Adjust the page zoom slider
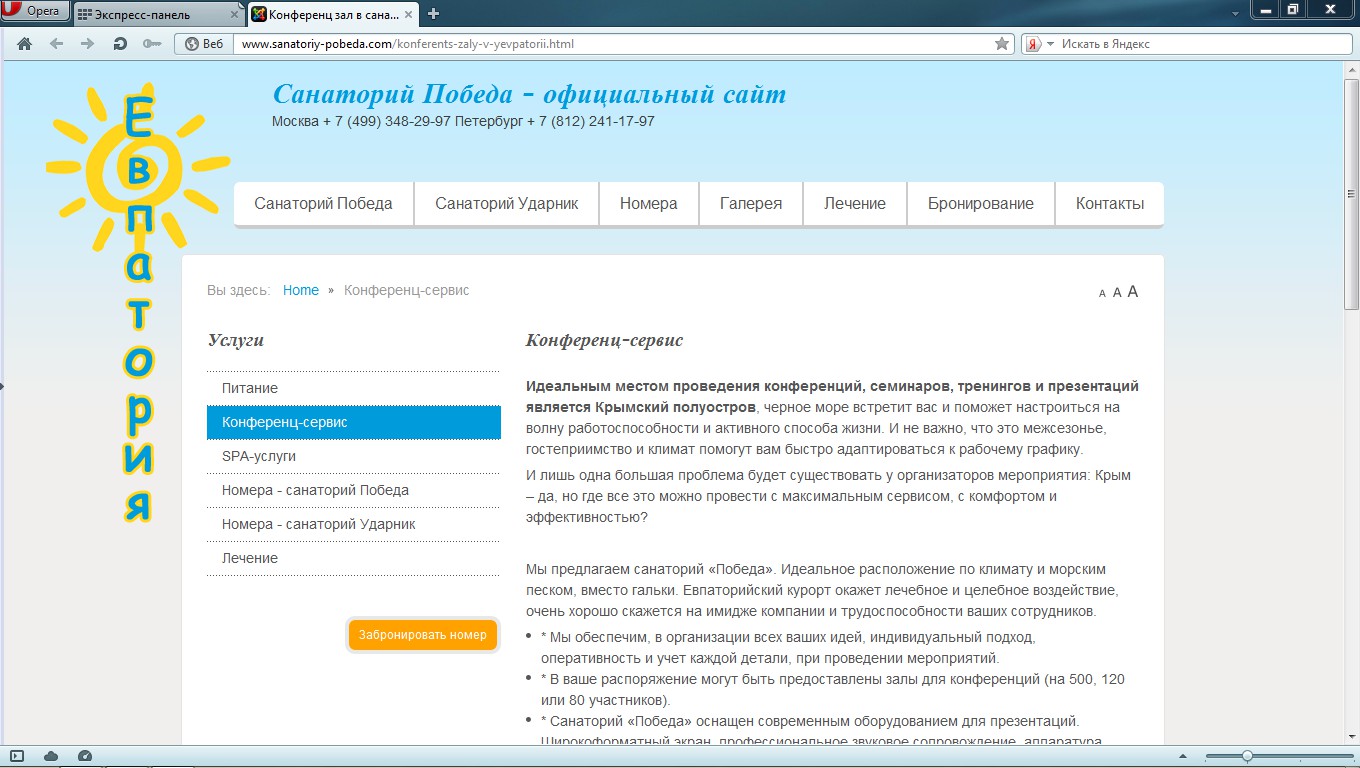The width and height of the screenshot is (1360, 768). tap(1247, 756)
